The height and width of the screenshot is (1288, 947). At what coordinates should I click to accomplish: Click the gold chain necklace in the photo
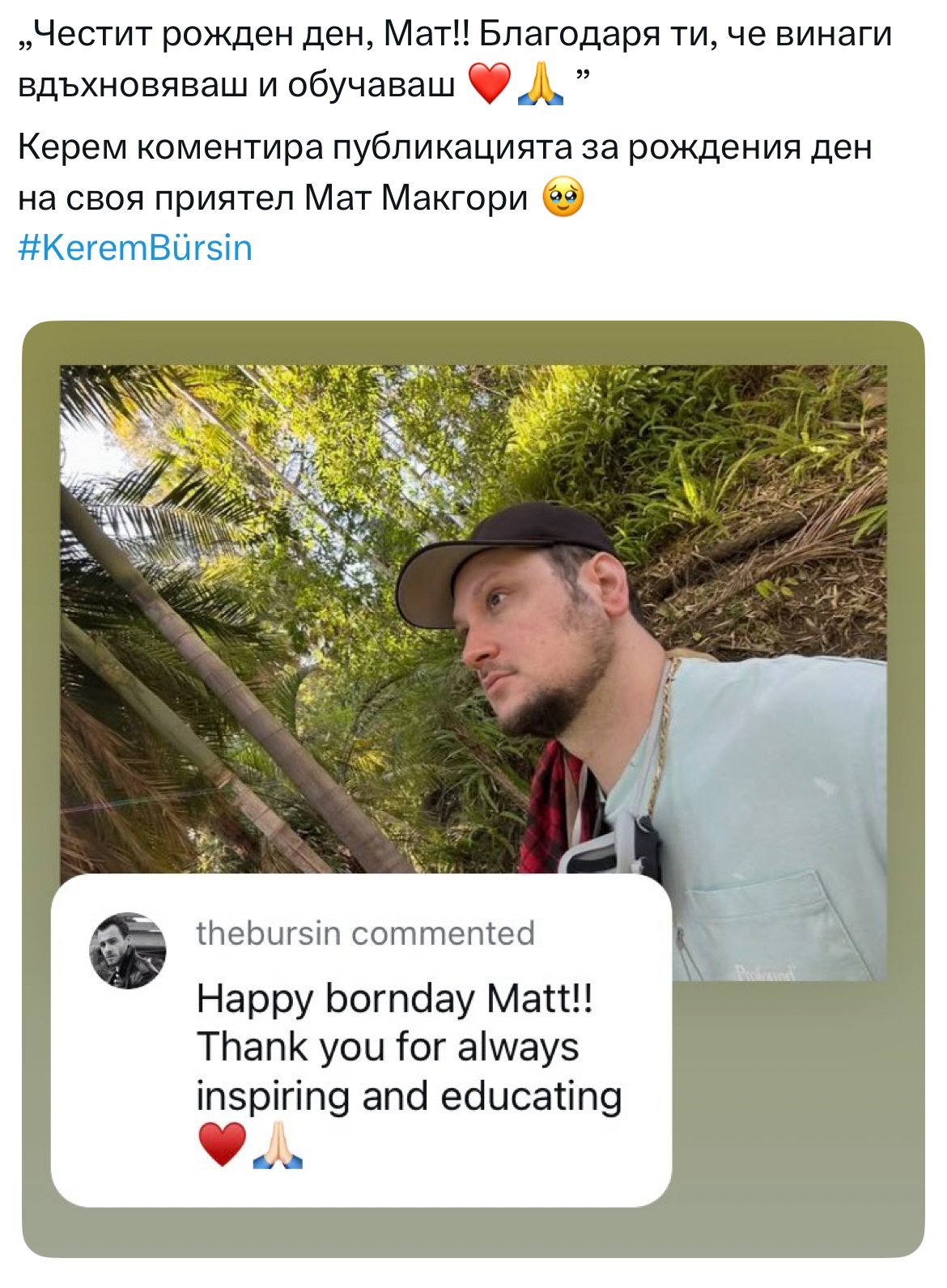[664, 729]
